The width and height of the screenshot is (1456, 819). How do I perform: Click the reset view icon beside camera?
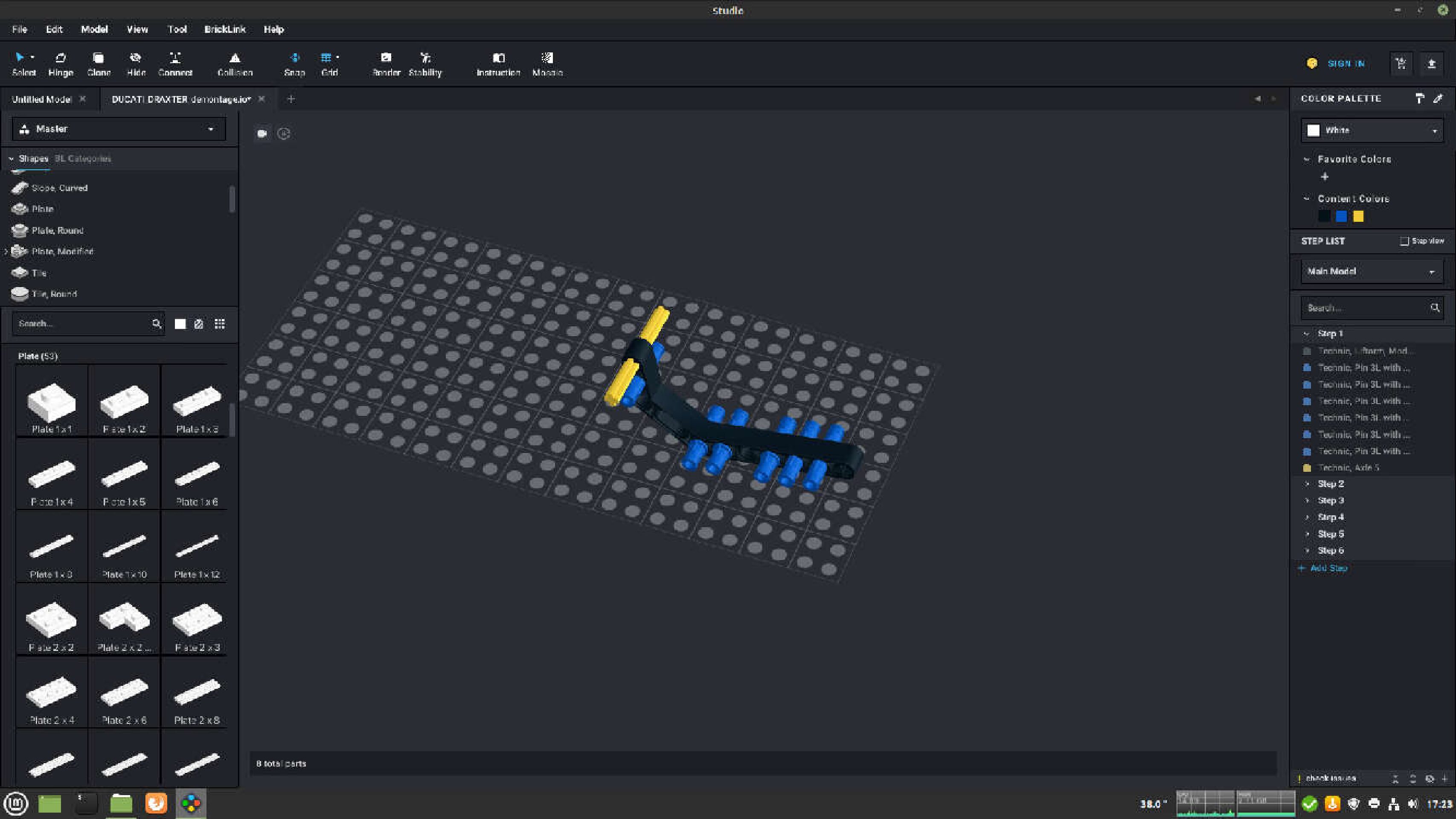point(284,134)
